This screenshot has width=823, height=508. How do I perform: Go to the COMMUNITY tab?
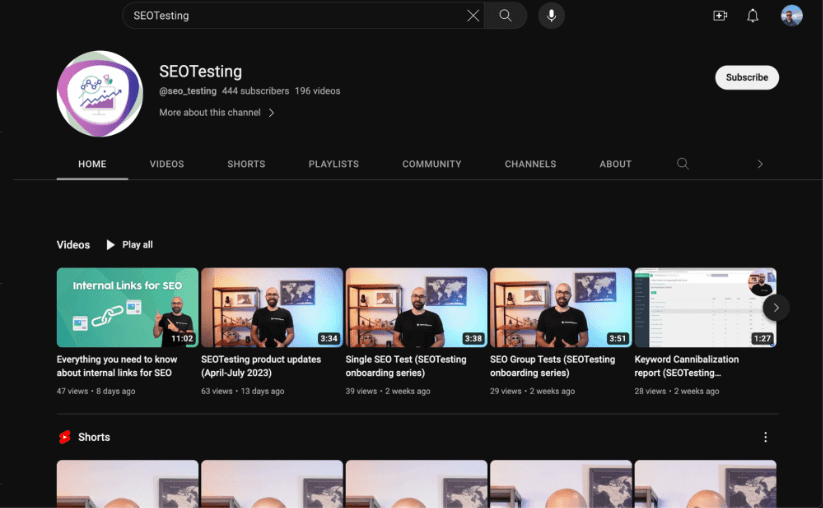pyautogui.click(x=432, y=164)
